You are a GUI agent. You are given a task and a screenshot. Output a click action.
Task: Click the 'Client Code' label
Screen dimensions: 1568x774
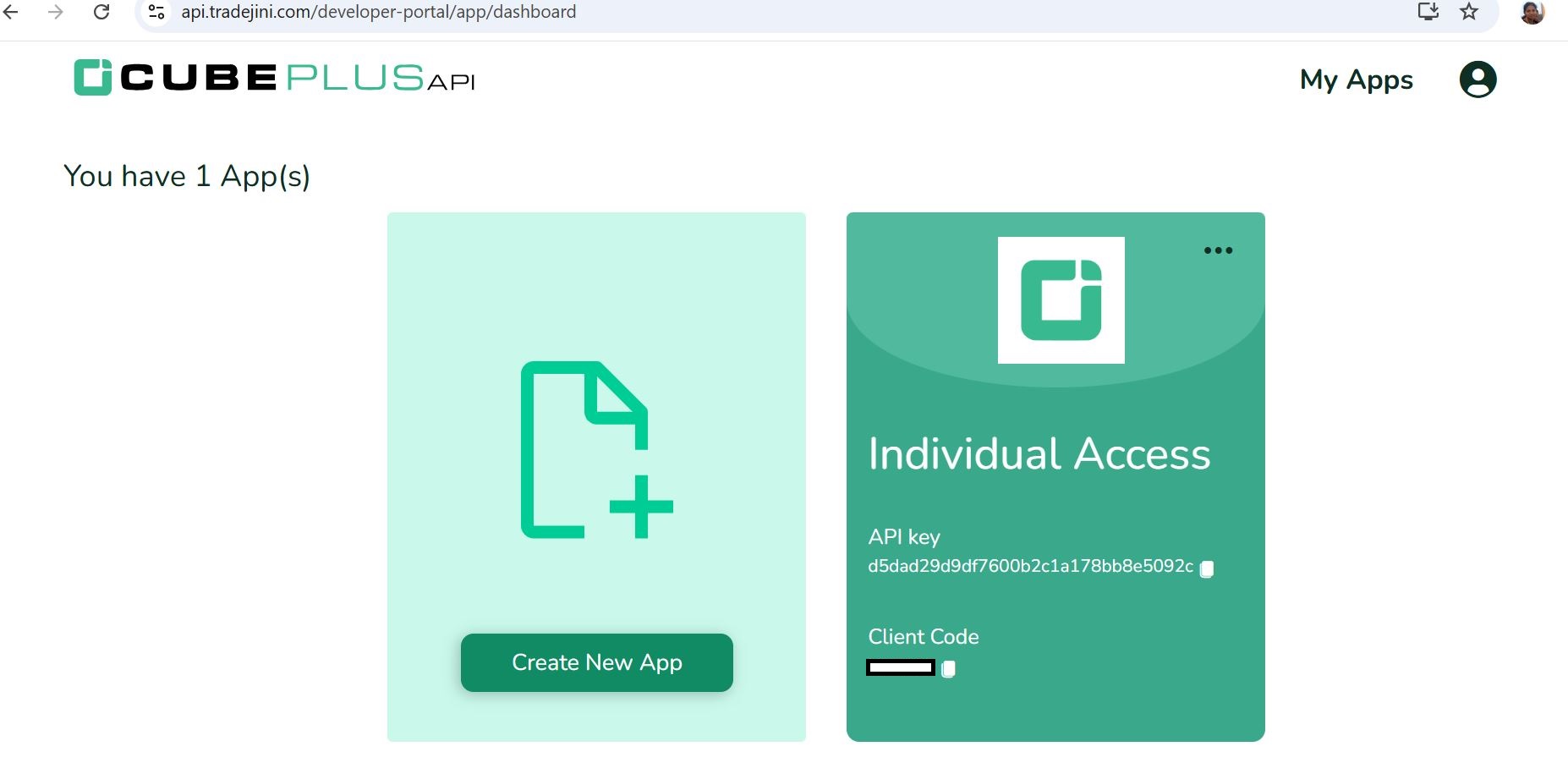pyautogui.click(x=924, y=636)
